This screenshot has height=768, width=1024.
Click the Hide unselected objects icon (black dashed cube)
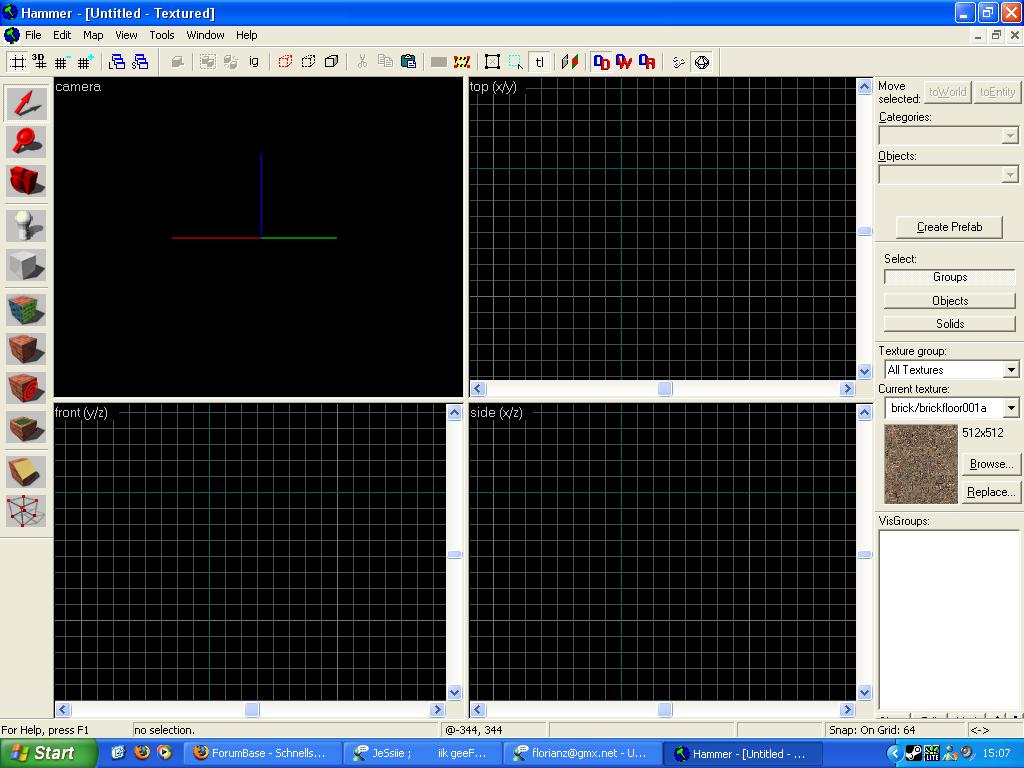[x=308, y=62]
